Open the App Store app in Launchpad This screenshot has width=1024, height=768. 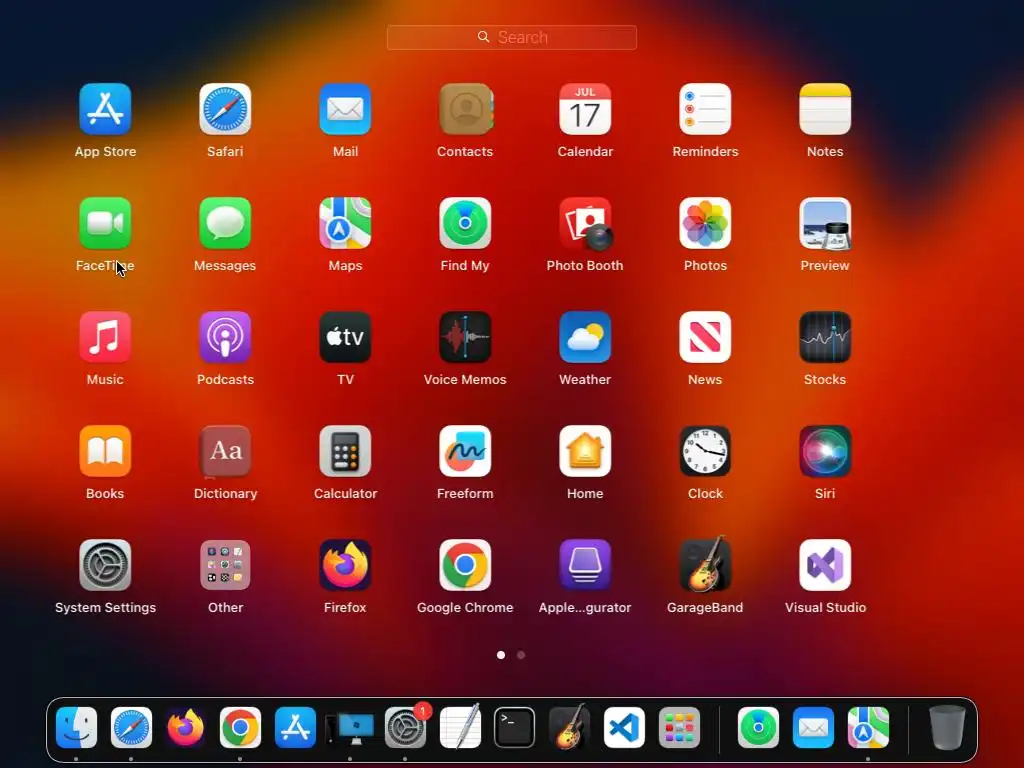coord(105,109)
